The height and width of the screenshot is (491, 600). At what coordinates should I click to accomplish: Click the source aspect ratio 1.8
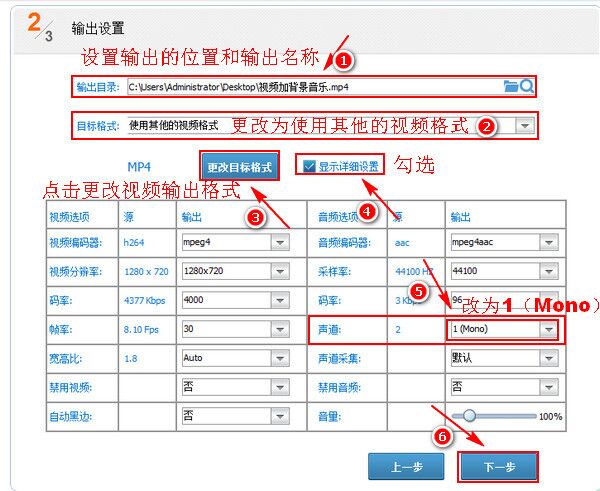tap(130, 359)
